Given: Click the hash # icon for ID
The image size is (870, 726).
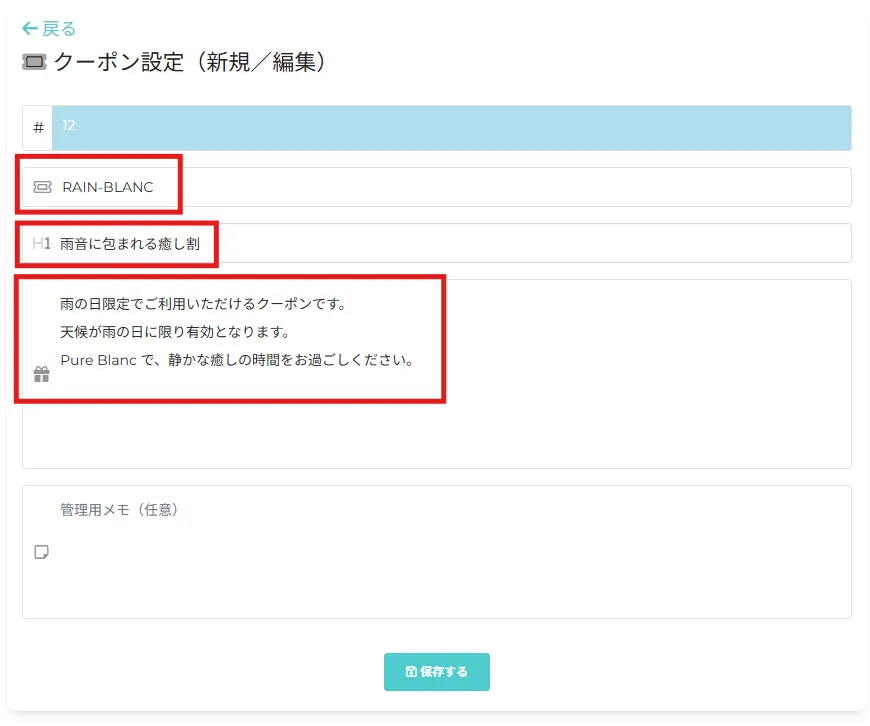Looking at the screenshot, I should tap(38, 128).
